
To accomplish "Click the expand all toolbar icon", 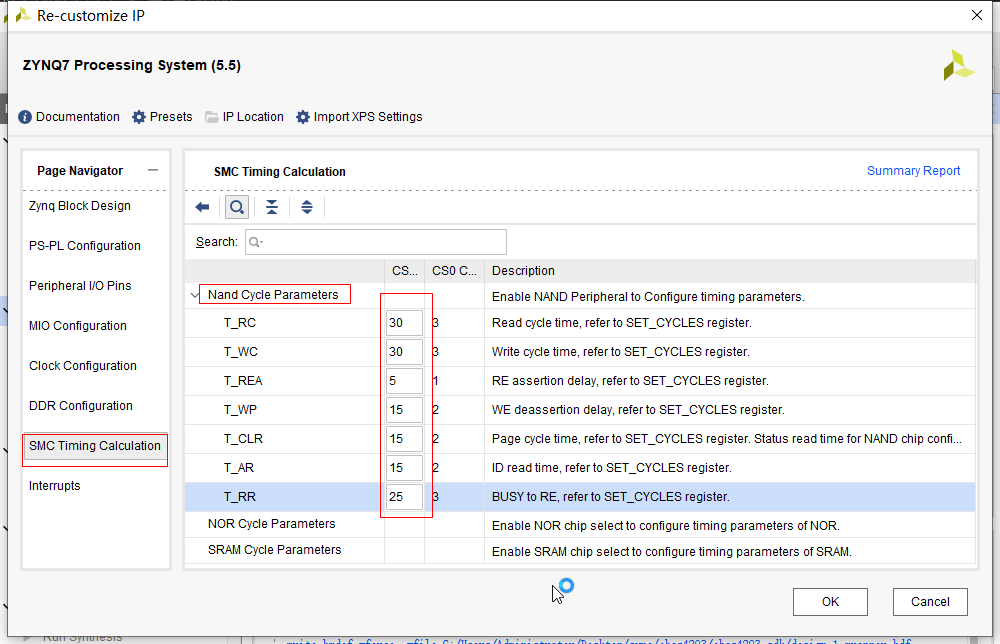I will tap(307, 207).
